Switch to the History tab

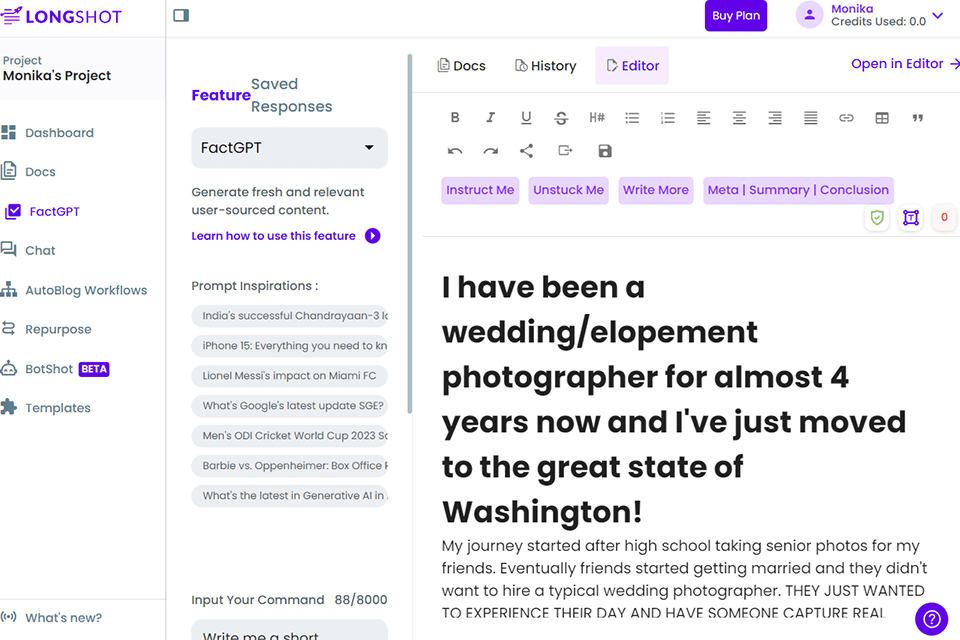(x=545, y=66)
